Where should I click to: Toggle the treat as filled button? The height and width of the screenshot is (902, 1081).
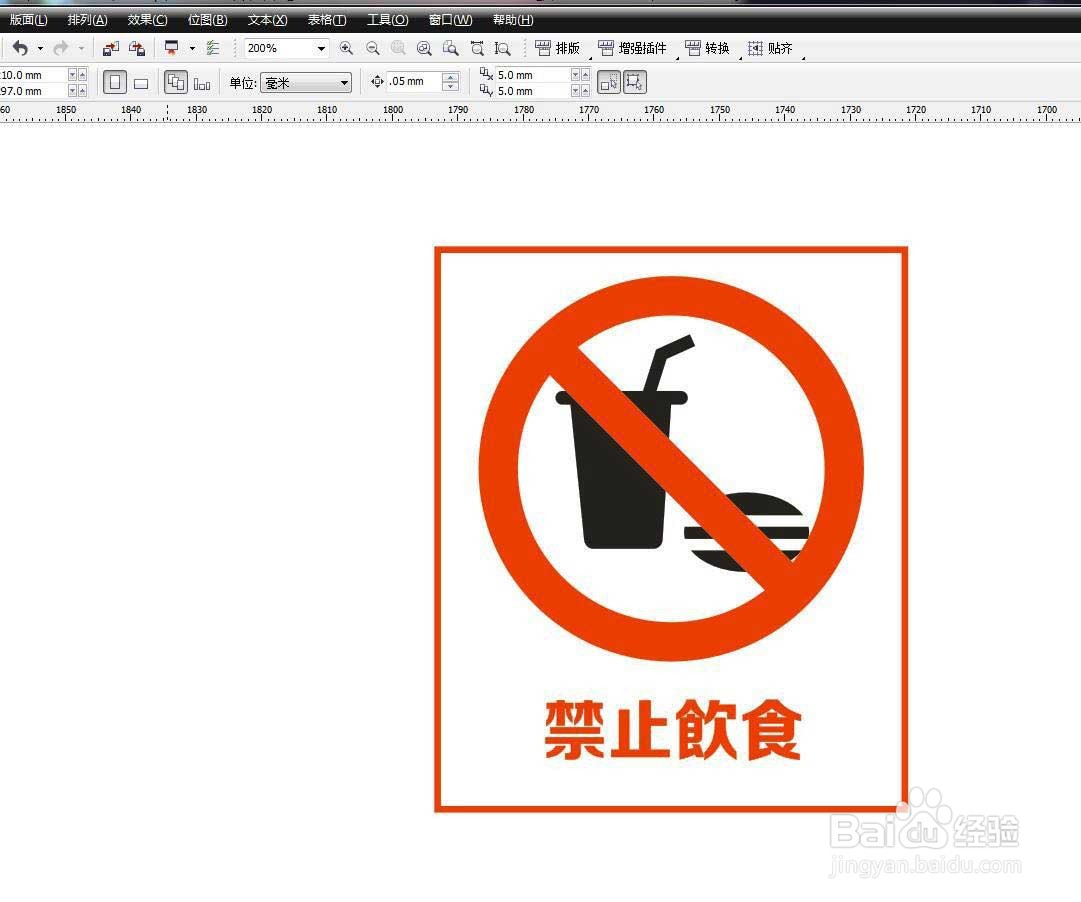click(609, 83)
